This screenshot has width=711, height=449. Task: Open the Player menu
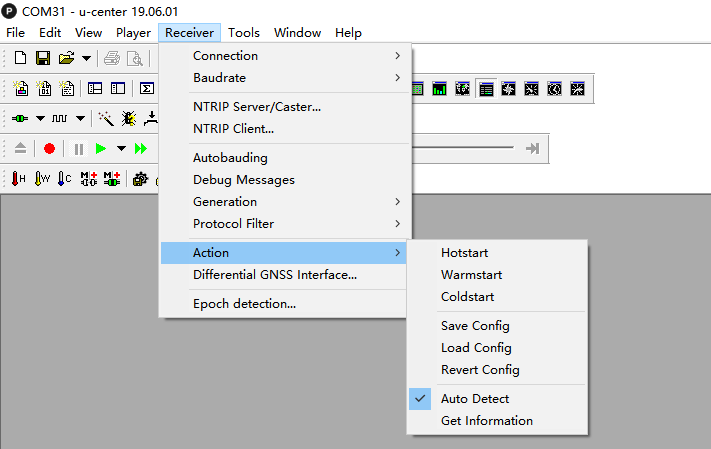[133, 33]
